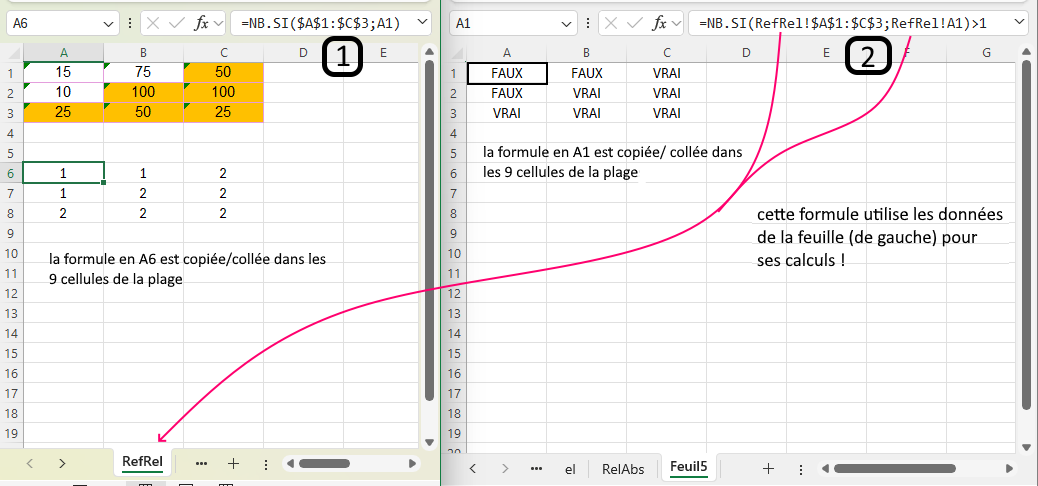Click next sheet arrow in left window
The width and height of the screenshot is (1038, 486).
[62, 464]
